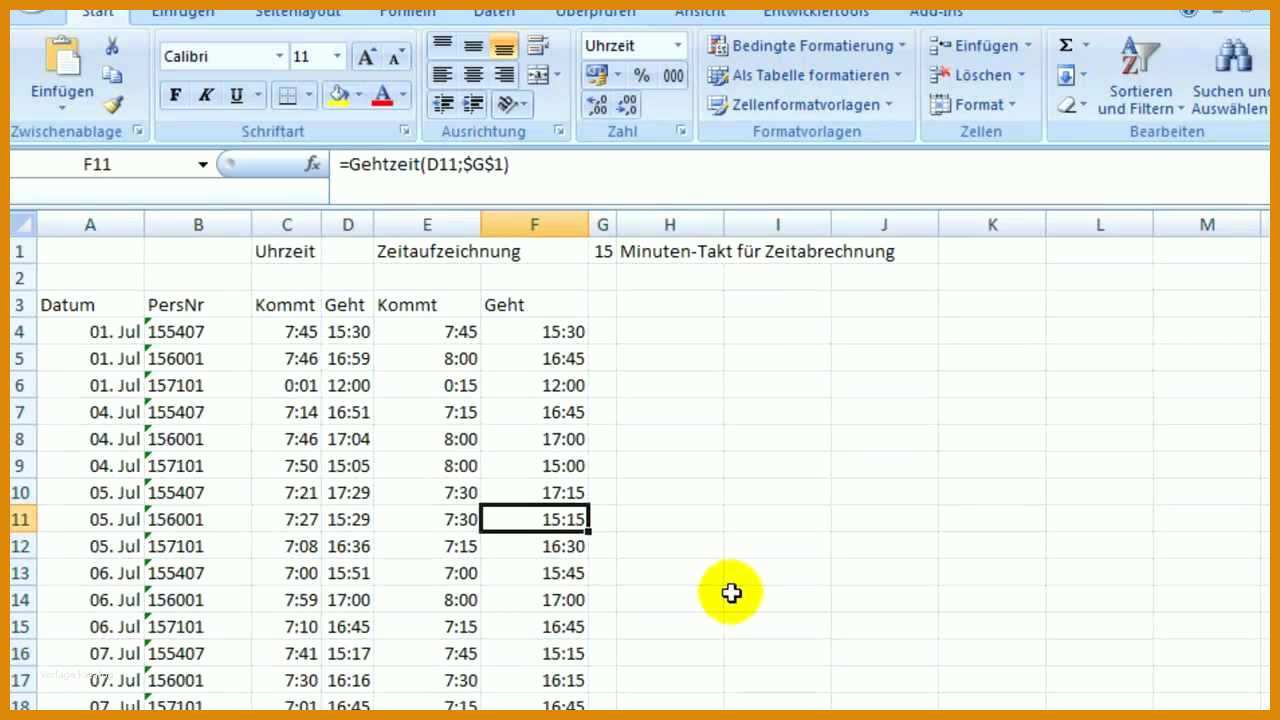Open font color dropdown arrow
The image size is (1280, 720).
pos(404,96)
